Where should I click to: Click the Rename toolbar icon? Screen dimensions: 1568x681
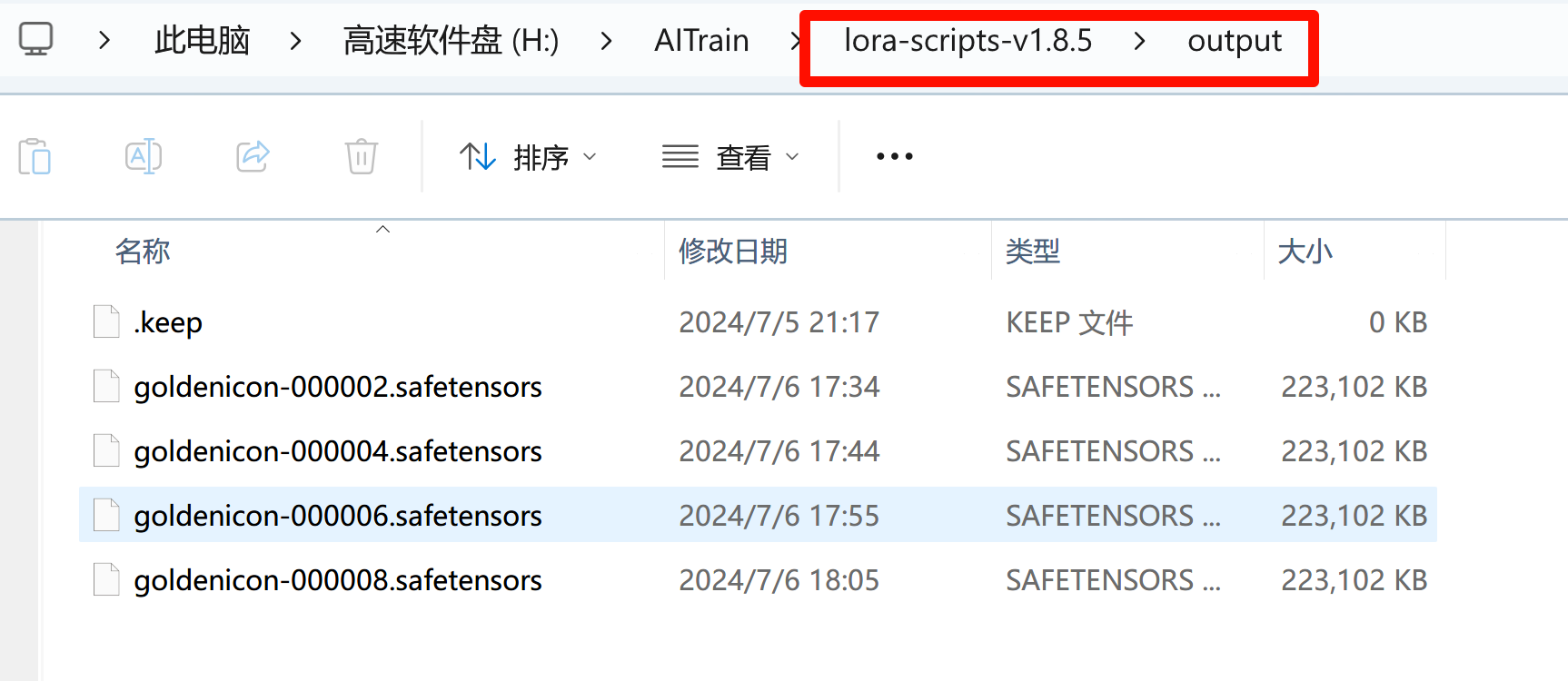144,156
